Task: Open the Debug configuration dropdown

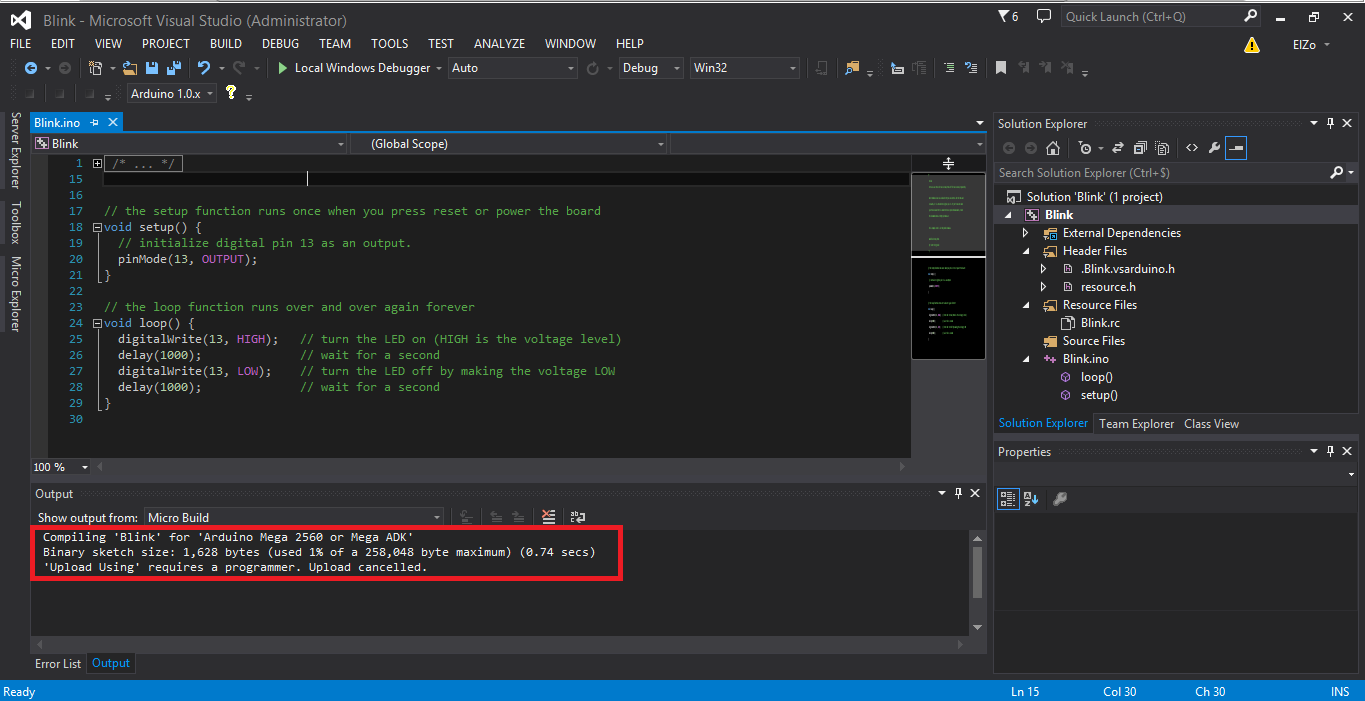Action: tap(651, 68)
